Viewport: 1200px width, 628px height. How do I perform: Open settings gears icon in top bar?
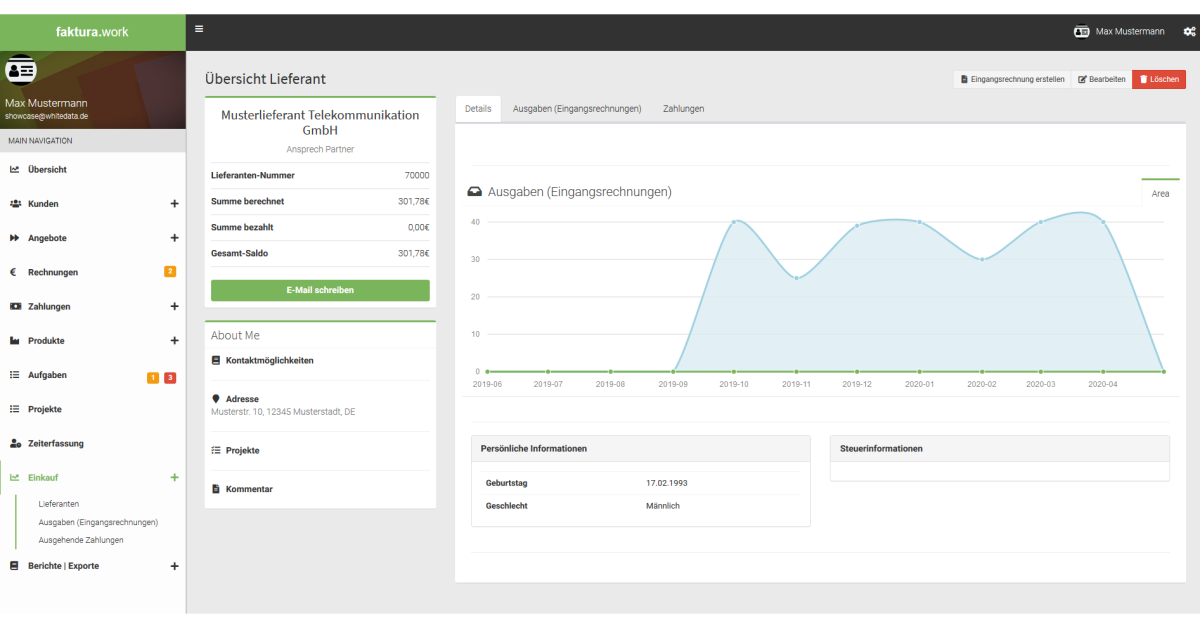pos(1189,32)
